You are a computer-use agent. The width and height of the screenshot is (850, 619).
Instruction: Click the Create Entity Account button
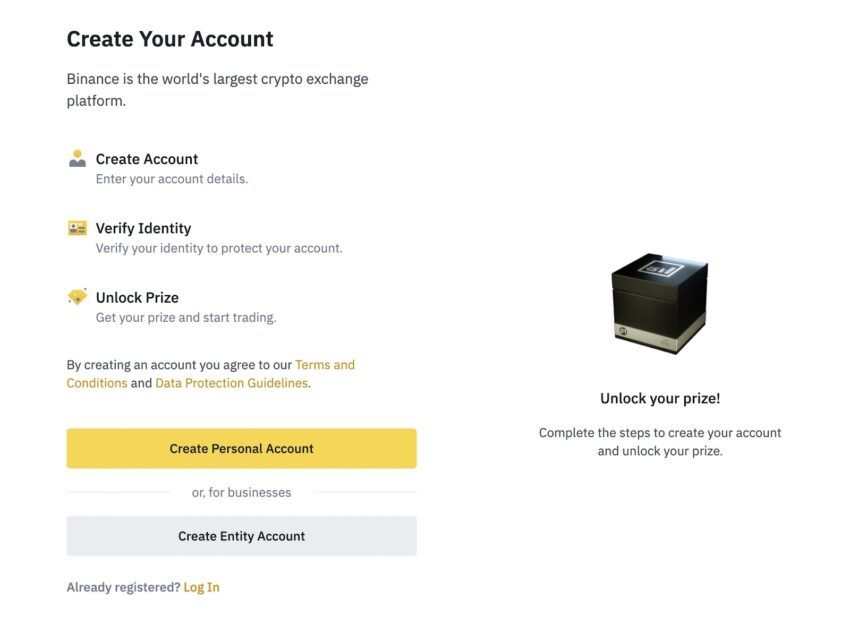point(242,536)
